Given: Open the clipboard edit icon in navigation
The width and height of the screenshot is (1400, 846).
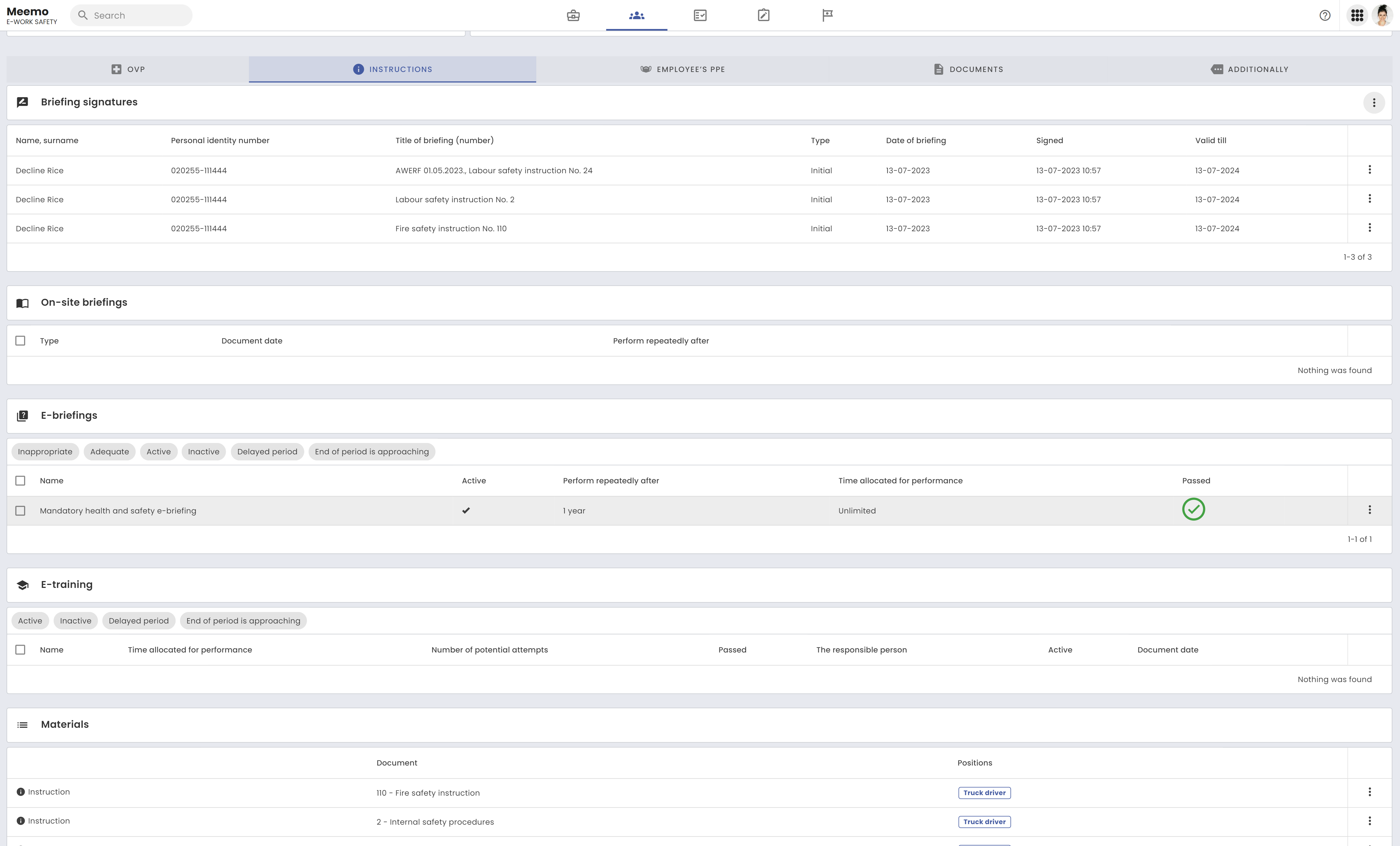Looking at the screenshot, I should (x=764, y=15).
